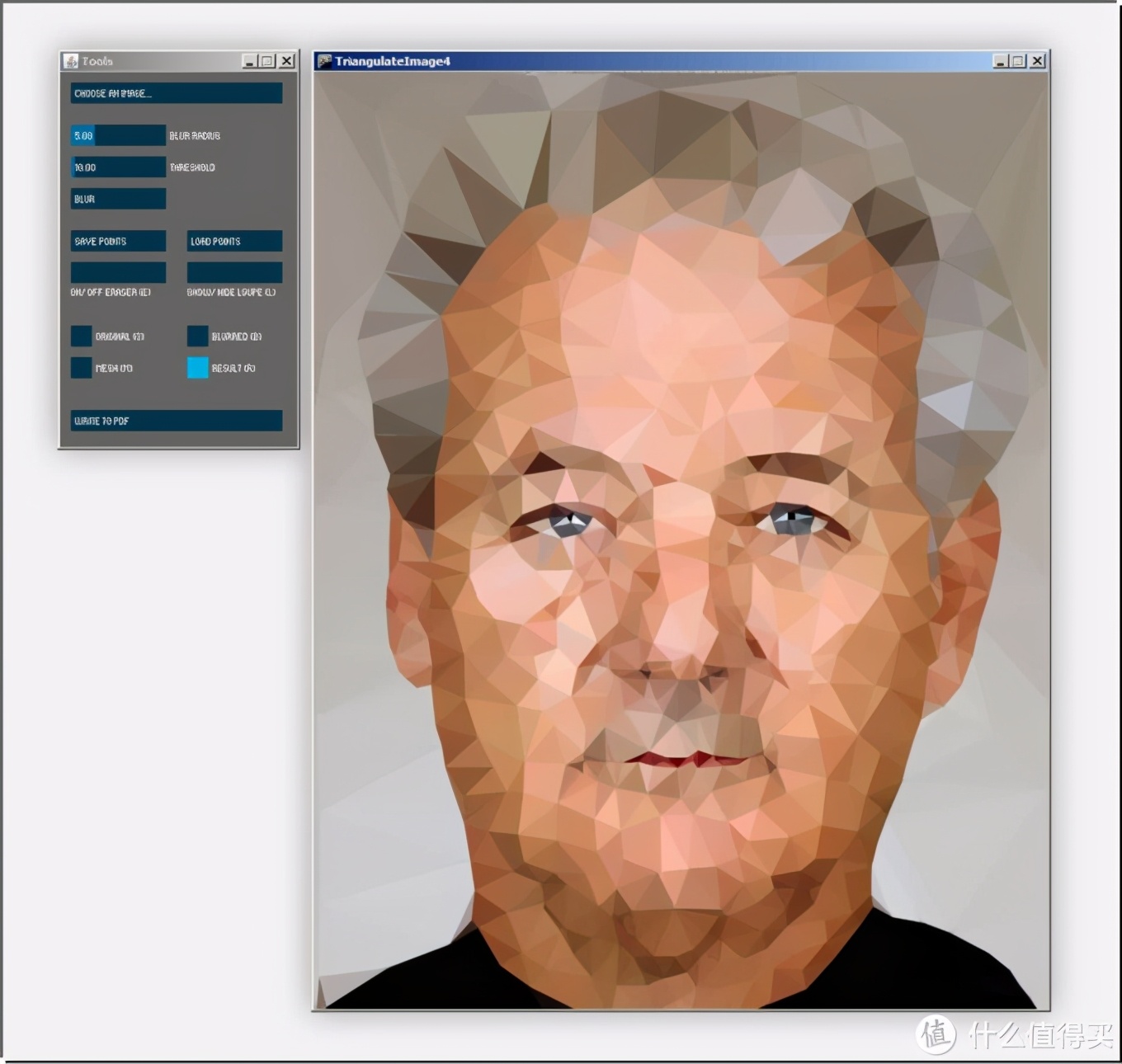Viewport: 1122px width, 1064px height.
Task: Click the Save Points button
Action: (118, 241)
